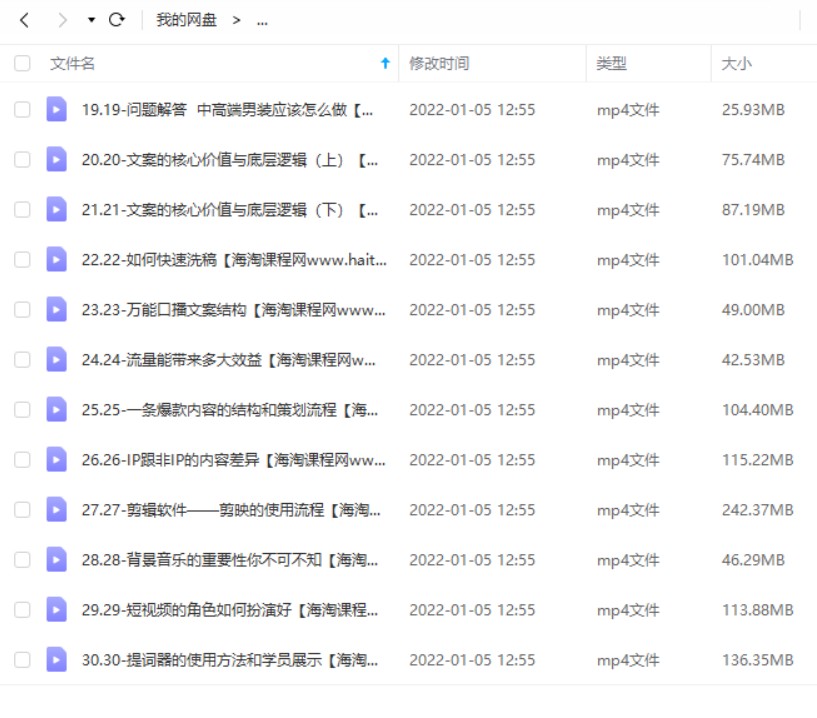Check the box for 24.24-流量能带来多大效益 file
The height and width of the screenshot is (718, 817).
22,360
